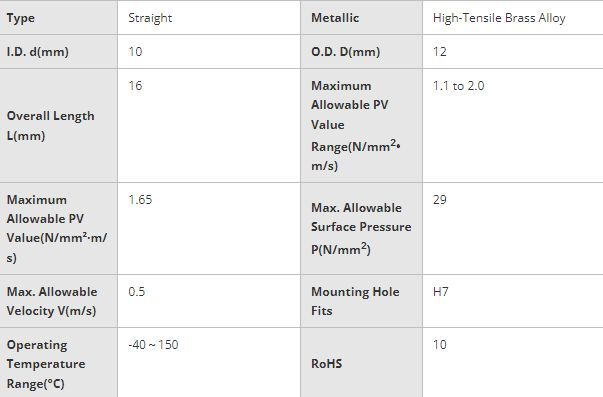Select the Straight value cell
The width and height of the screenshot is (603, 397).
209,18
